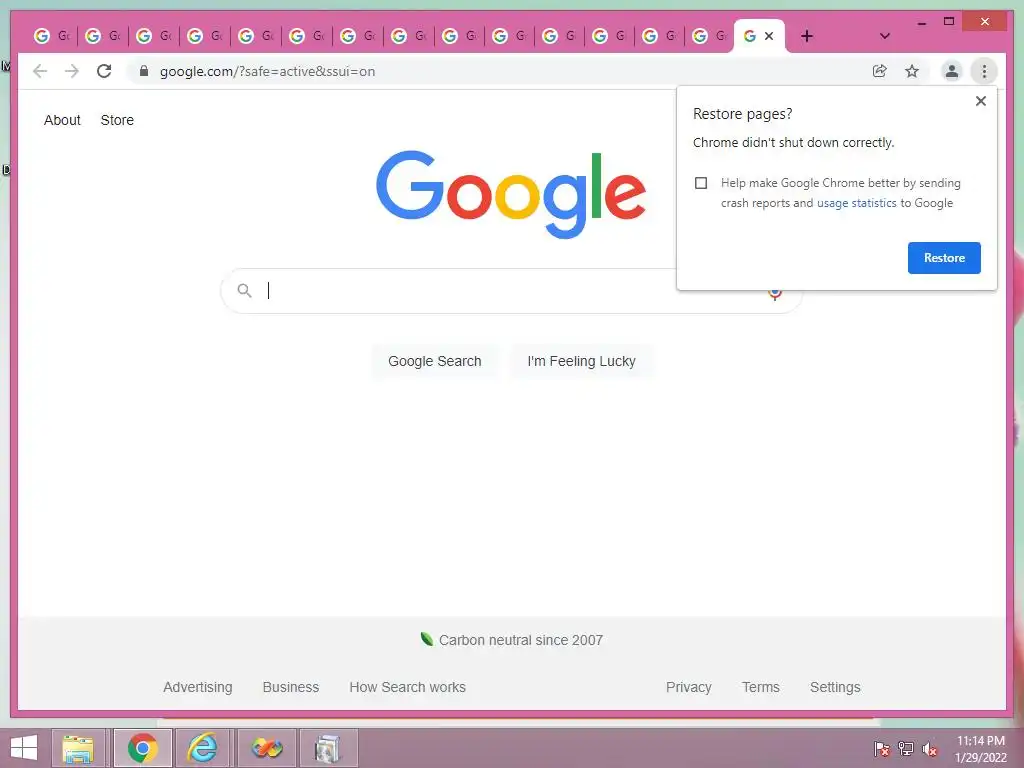Screen dimensions: 1024x768
Task: Open the Settings footer menu
Action: [x=835, y=687]
